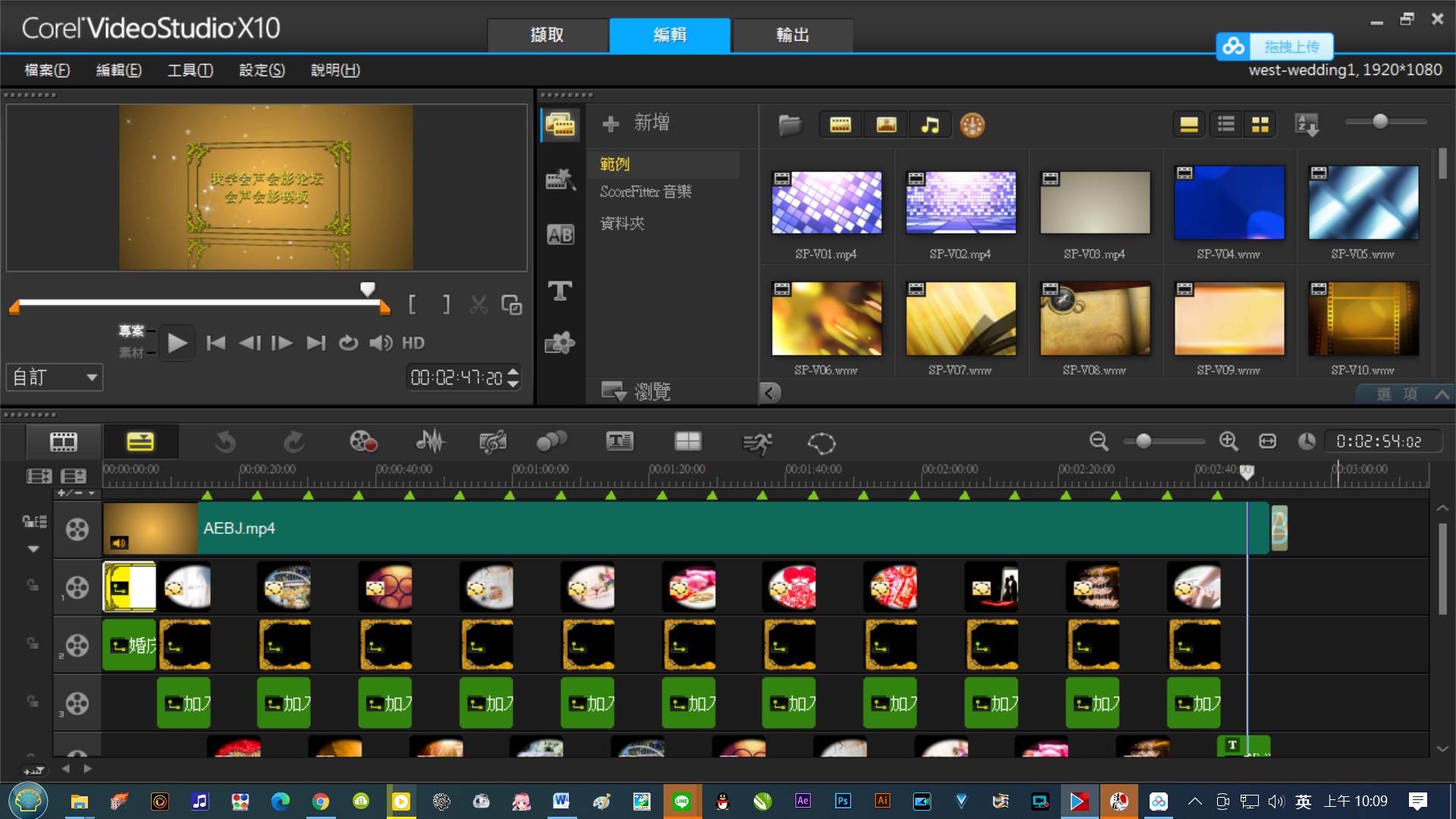Open the Instant Project panel
The height and width of the screenshot is (819, 1456).
560,180
